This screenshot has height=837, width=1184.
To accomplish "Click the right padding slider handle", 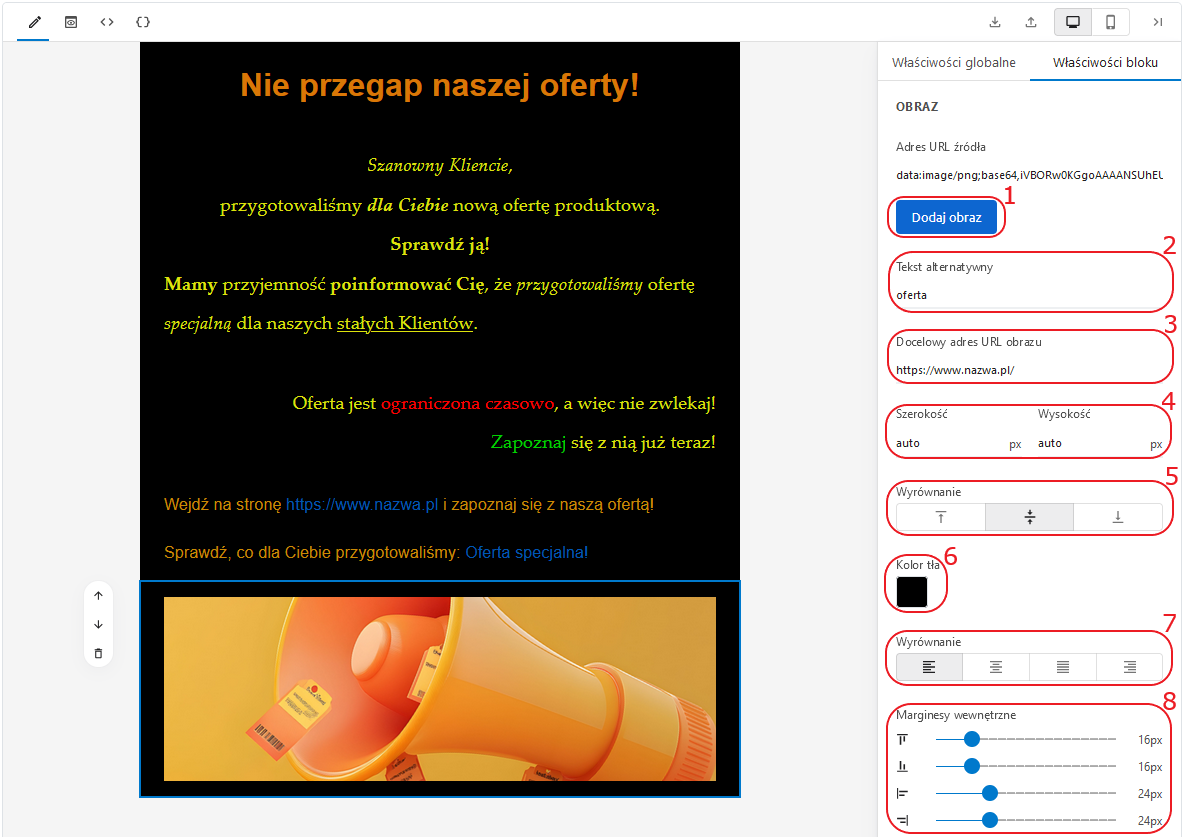I will (990, 820).
